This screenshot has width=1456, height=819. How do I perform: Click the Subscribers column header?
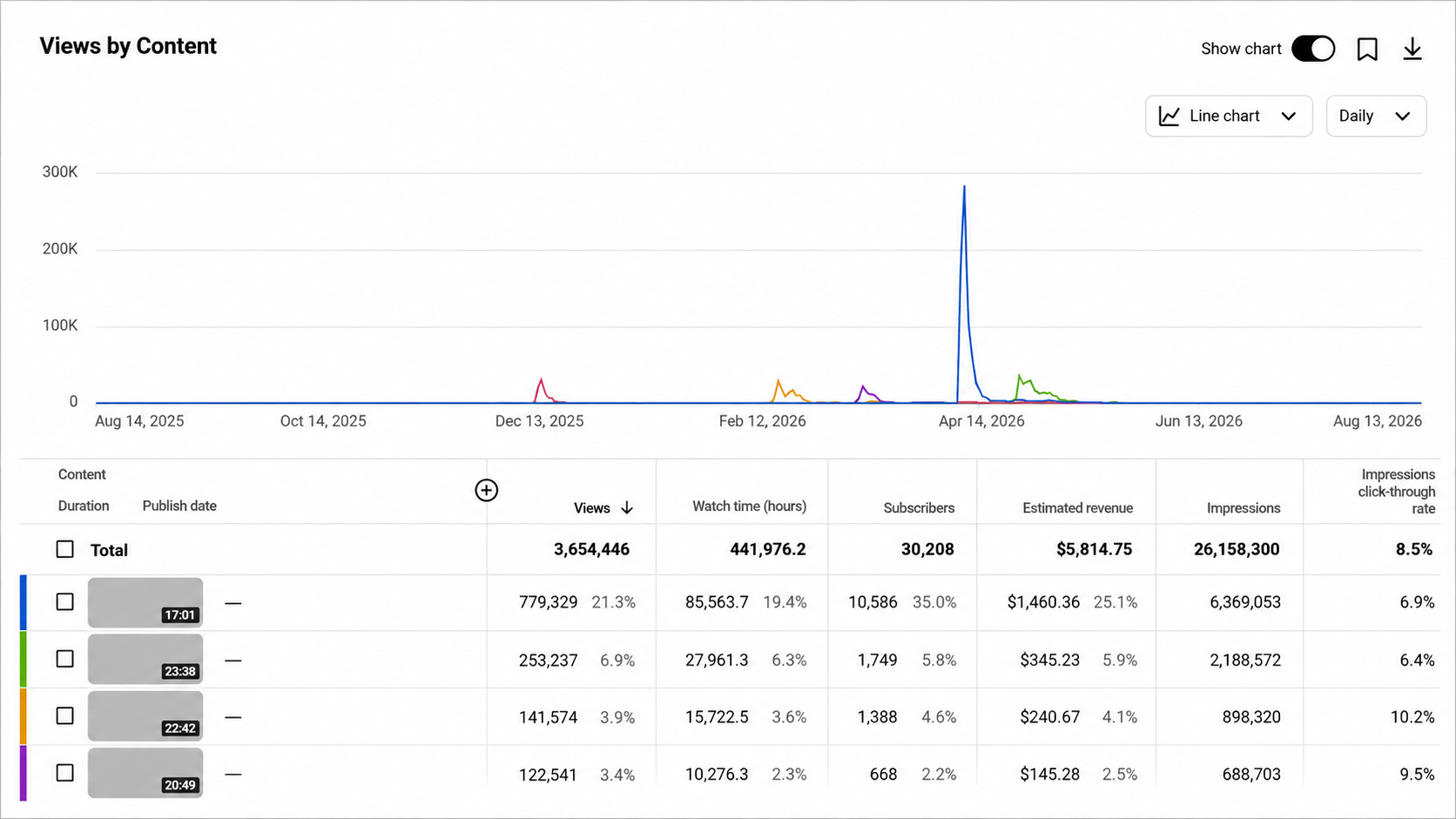click(x=919, y=508)
